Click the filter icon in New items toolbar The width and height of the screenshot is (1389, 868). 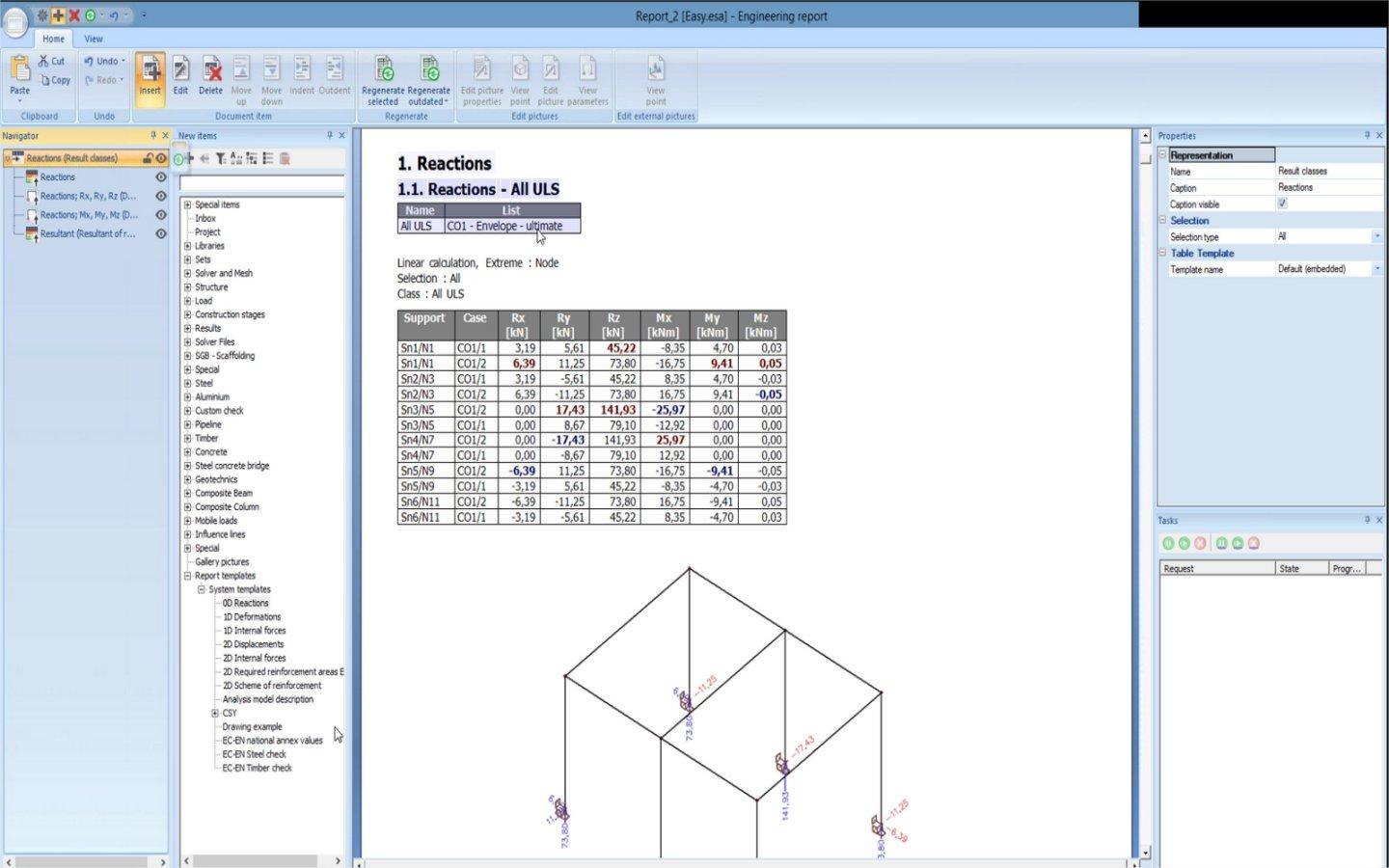coord(221,158)
